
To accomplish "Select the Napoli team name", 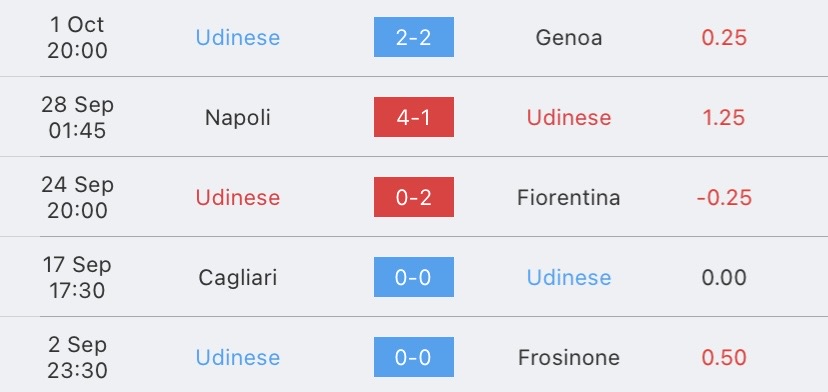I will (x=238, y=117).
